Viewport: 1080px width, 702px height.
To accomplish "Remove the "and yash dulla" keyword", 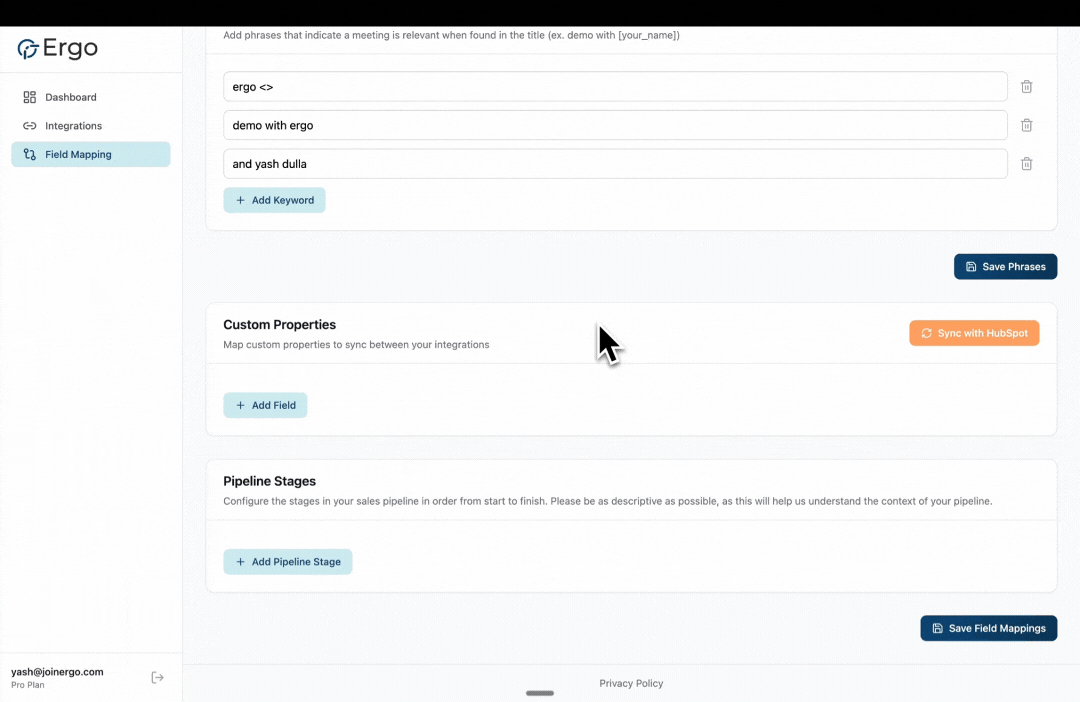I will tap(1026, 164).
